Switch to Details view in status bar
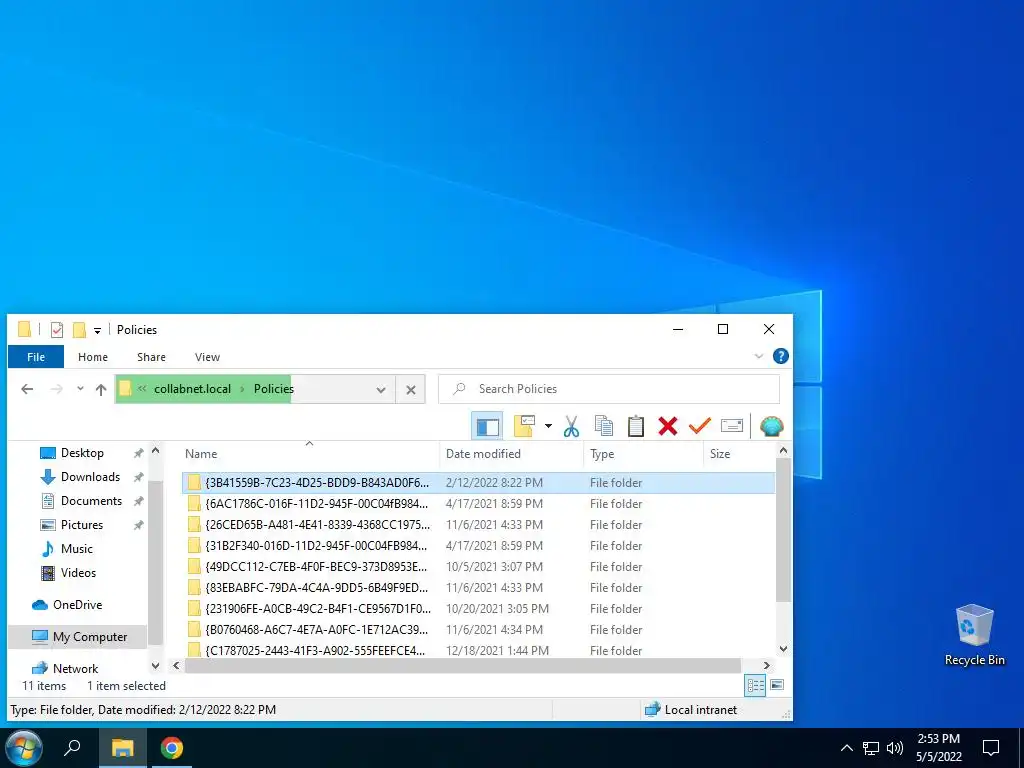Image resolution: width=1024 pixels, height=768 pixels. (755, 685)
